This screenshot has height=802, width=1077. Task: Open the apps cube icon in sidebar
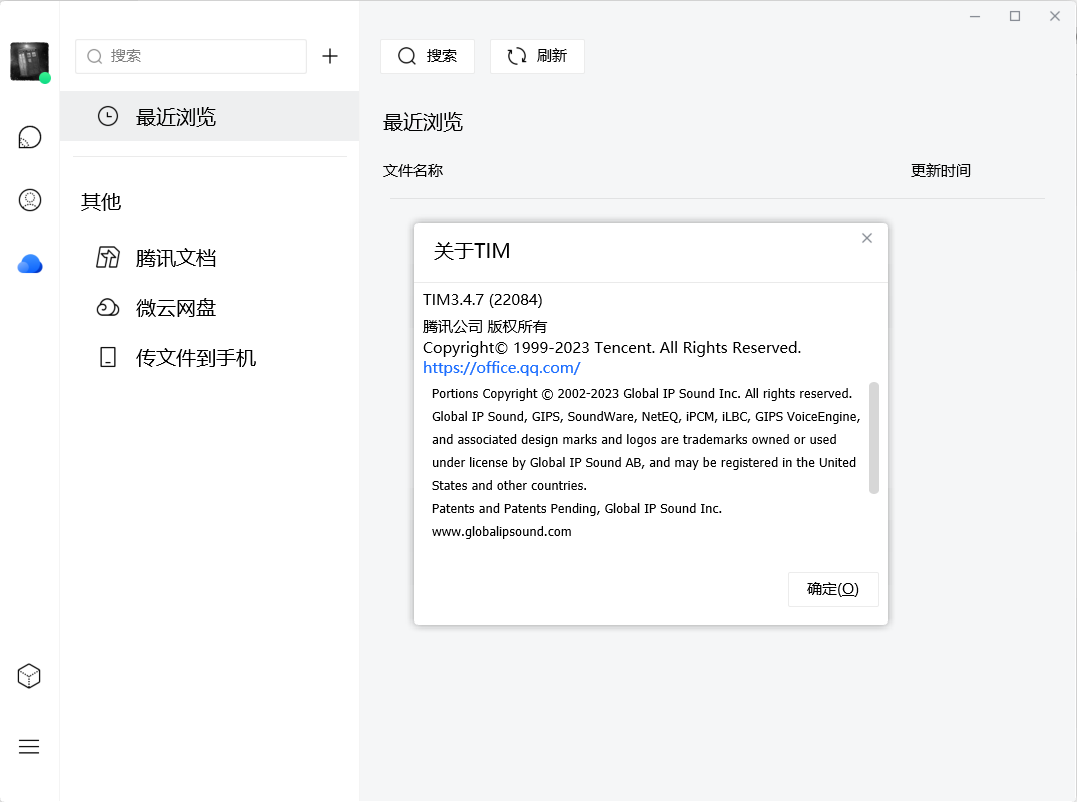click(29, 676)
